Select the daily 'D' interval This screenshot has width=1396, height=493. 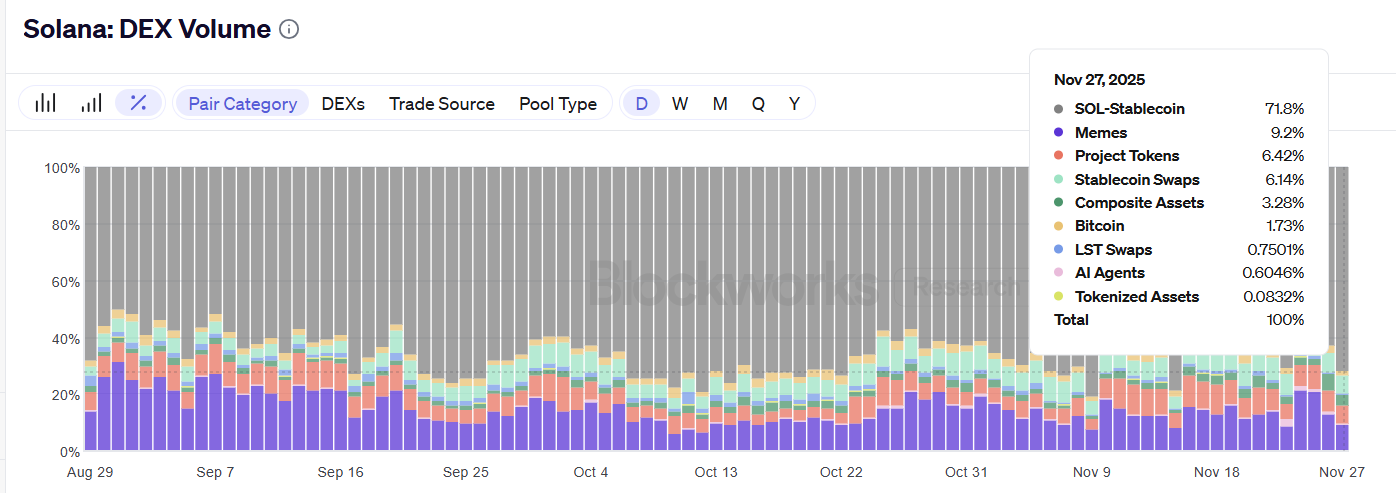click(x=641, y=103)
